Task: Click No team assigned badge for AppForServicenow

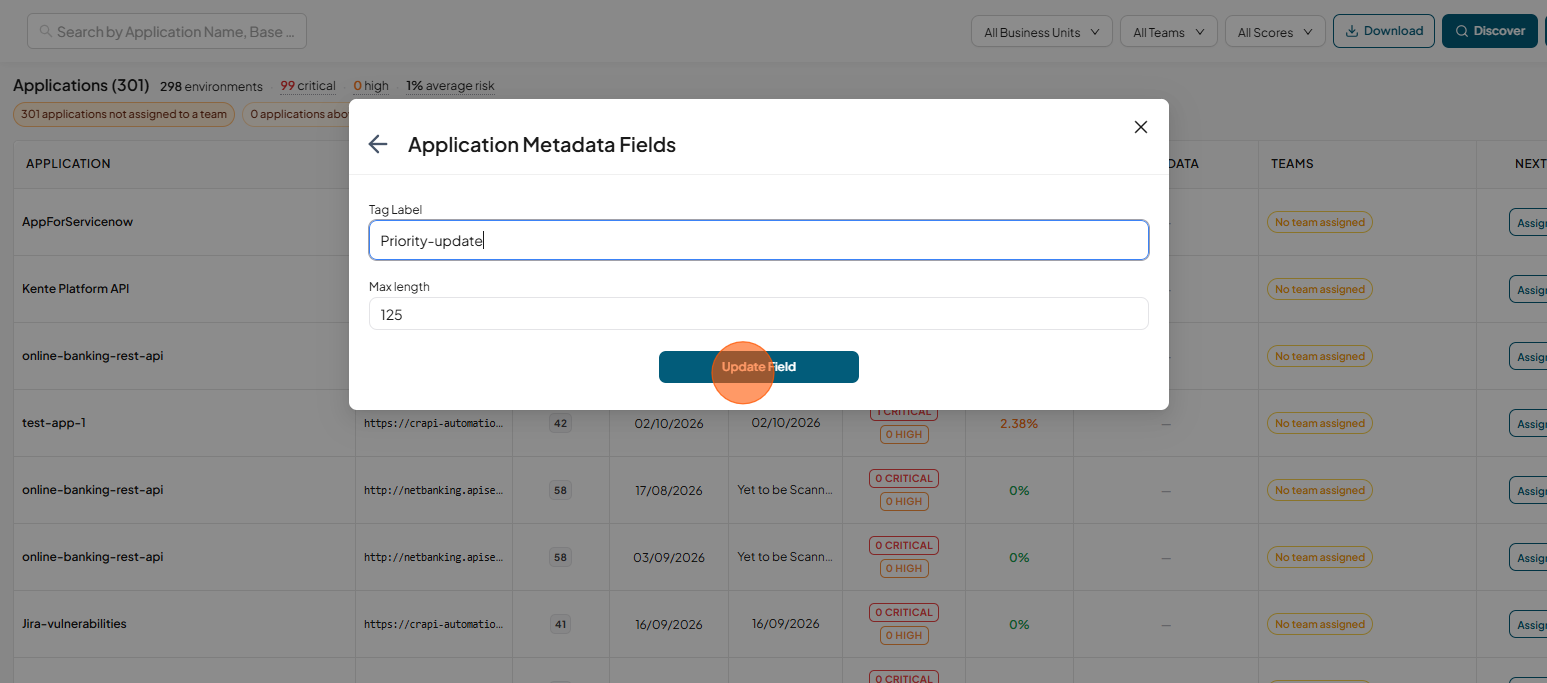Action: (x=1319, y=222)
